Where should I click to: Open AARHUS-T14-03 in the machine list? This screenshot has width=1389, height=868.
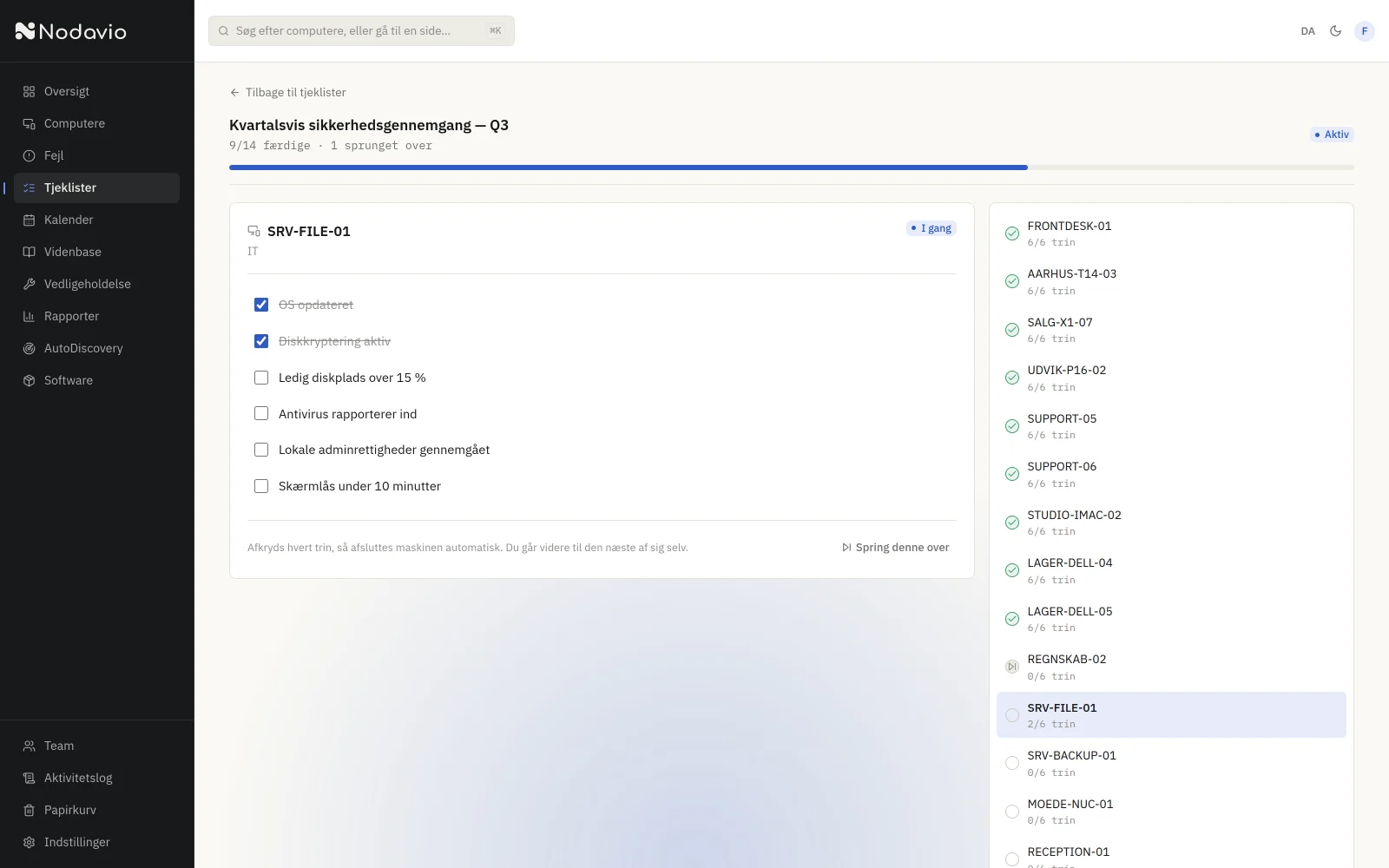pos(1171,281)
